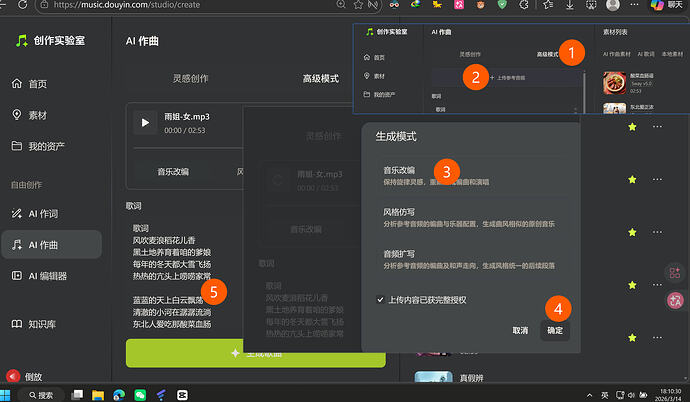Open the browser extensions puzzle icon
This screenshot has width=690, height=402.
pos(524,5)
